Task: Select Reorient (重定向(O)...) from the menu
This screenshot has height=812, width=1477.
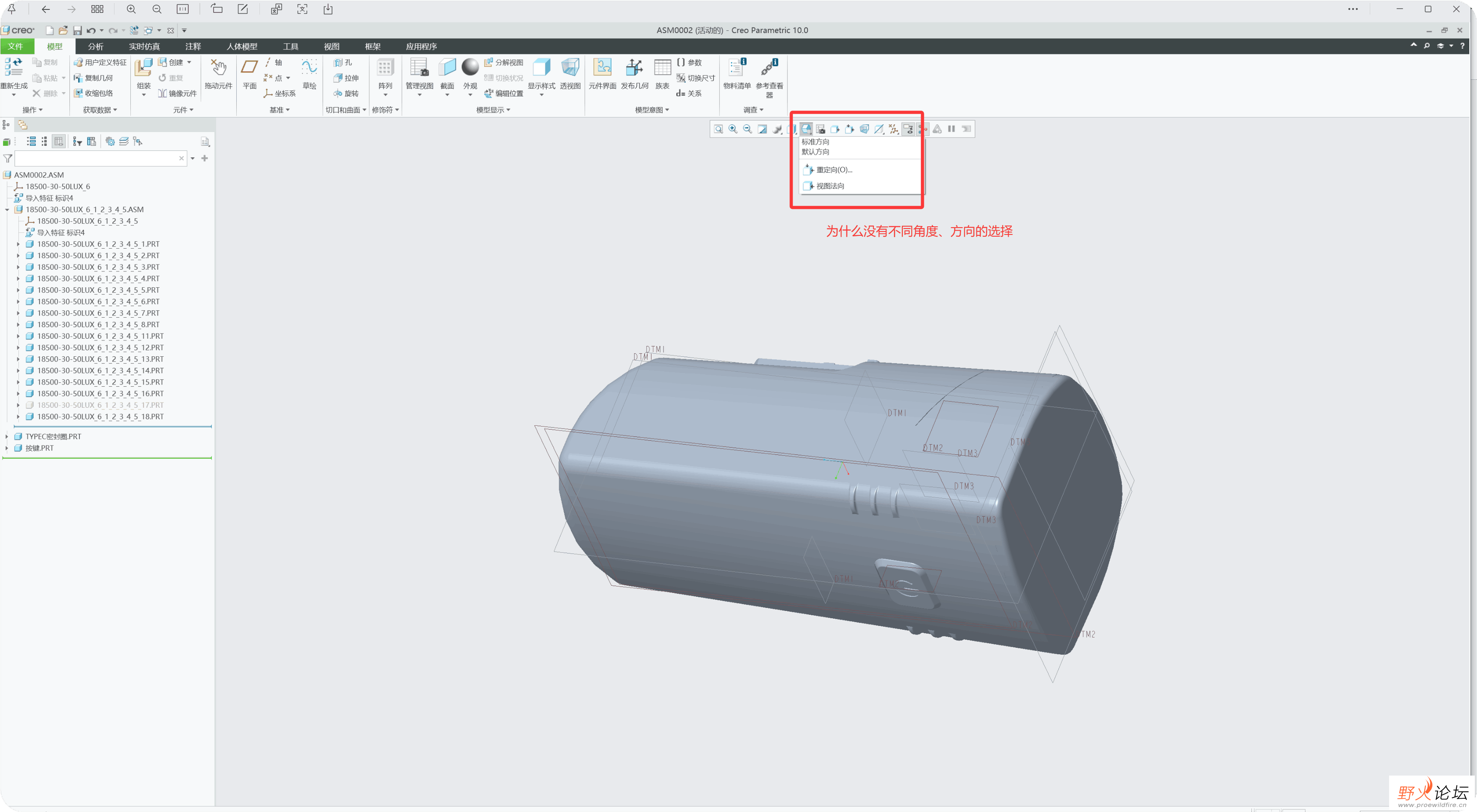Action: (x=834, y=170)
